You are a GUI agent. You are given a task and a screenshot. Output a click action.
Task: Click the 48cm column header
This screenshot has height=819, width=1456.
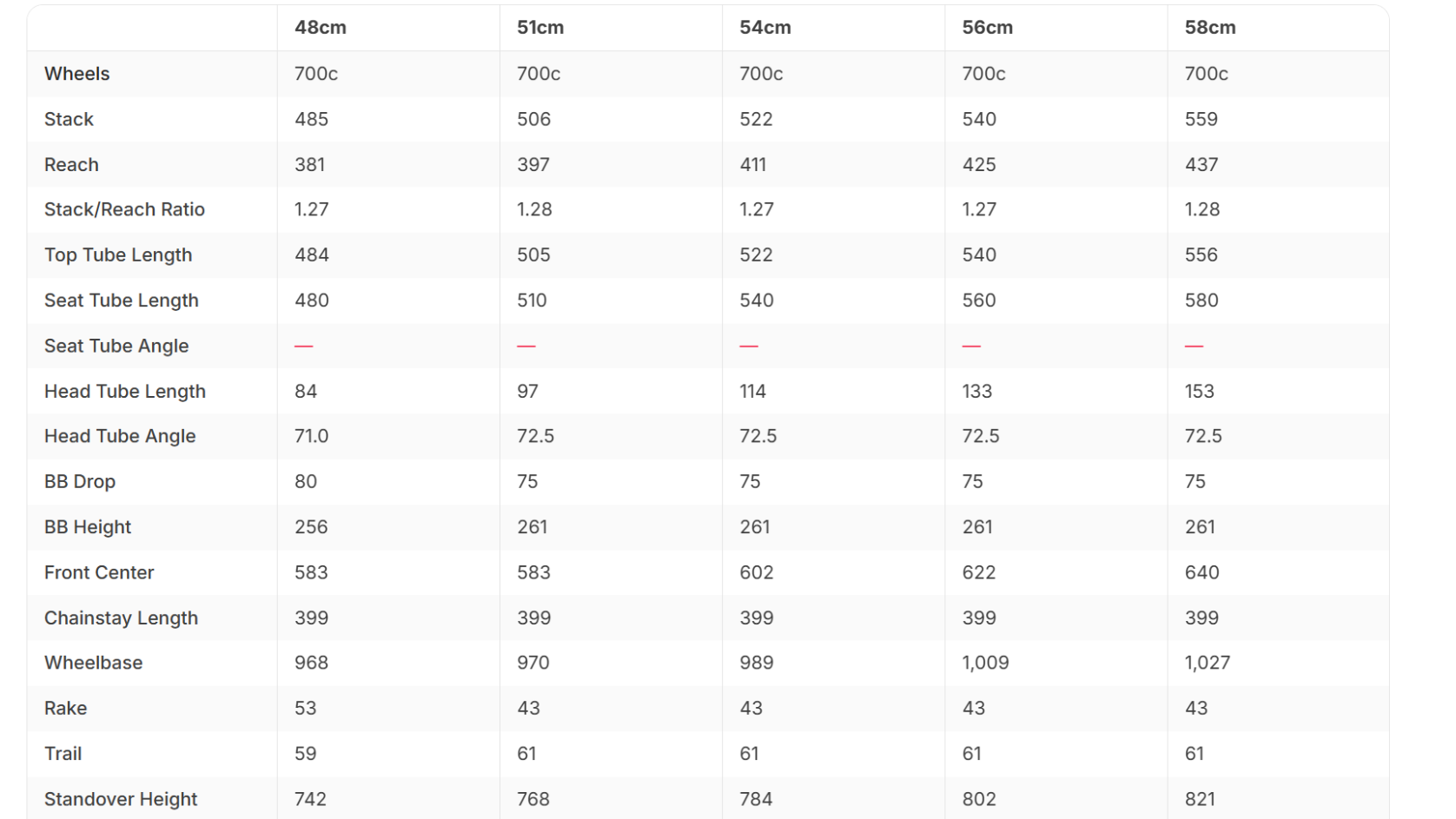320,28
